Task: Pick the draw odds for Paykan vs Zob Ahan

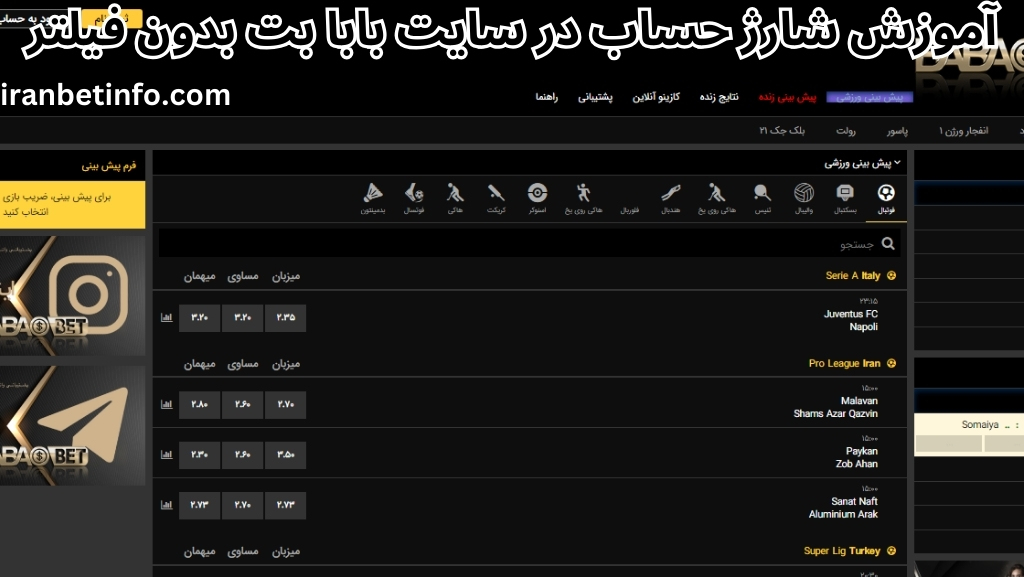Action: click(x=242, y=454)
